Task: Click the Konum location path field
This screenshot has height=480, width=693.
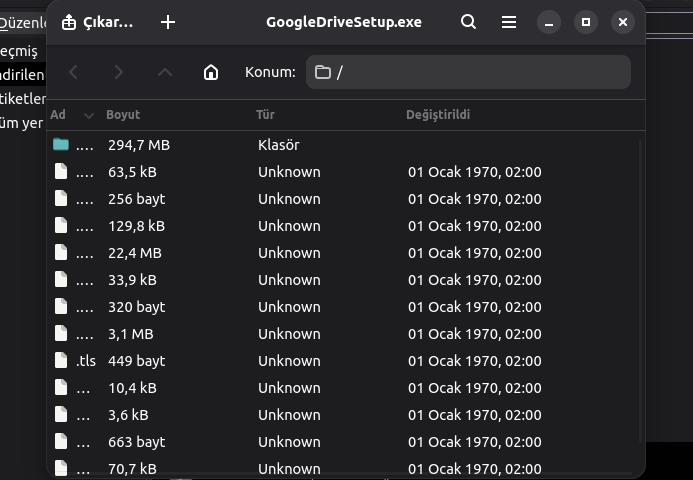Action: [468, 72]
